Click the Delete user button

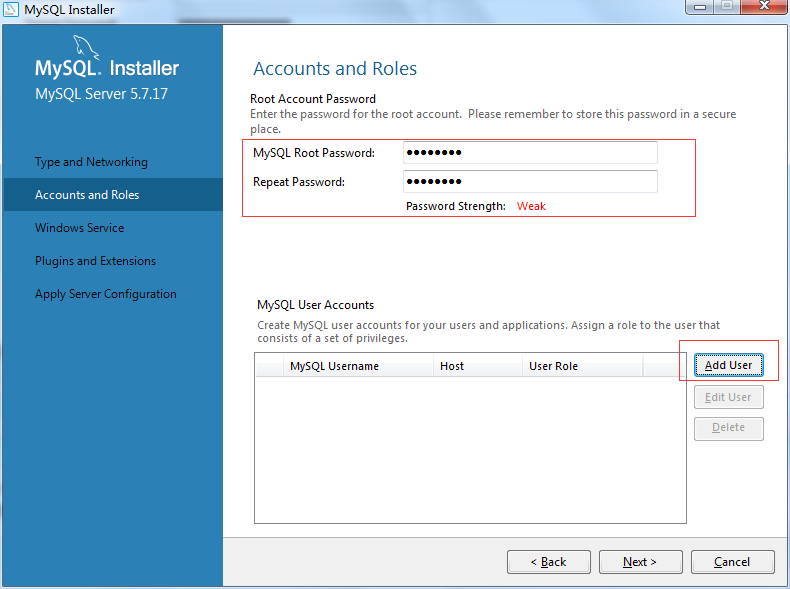pos(728,428)
